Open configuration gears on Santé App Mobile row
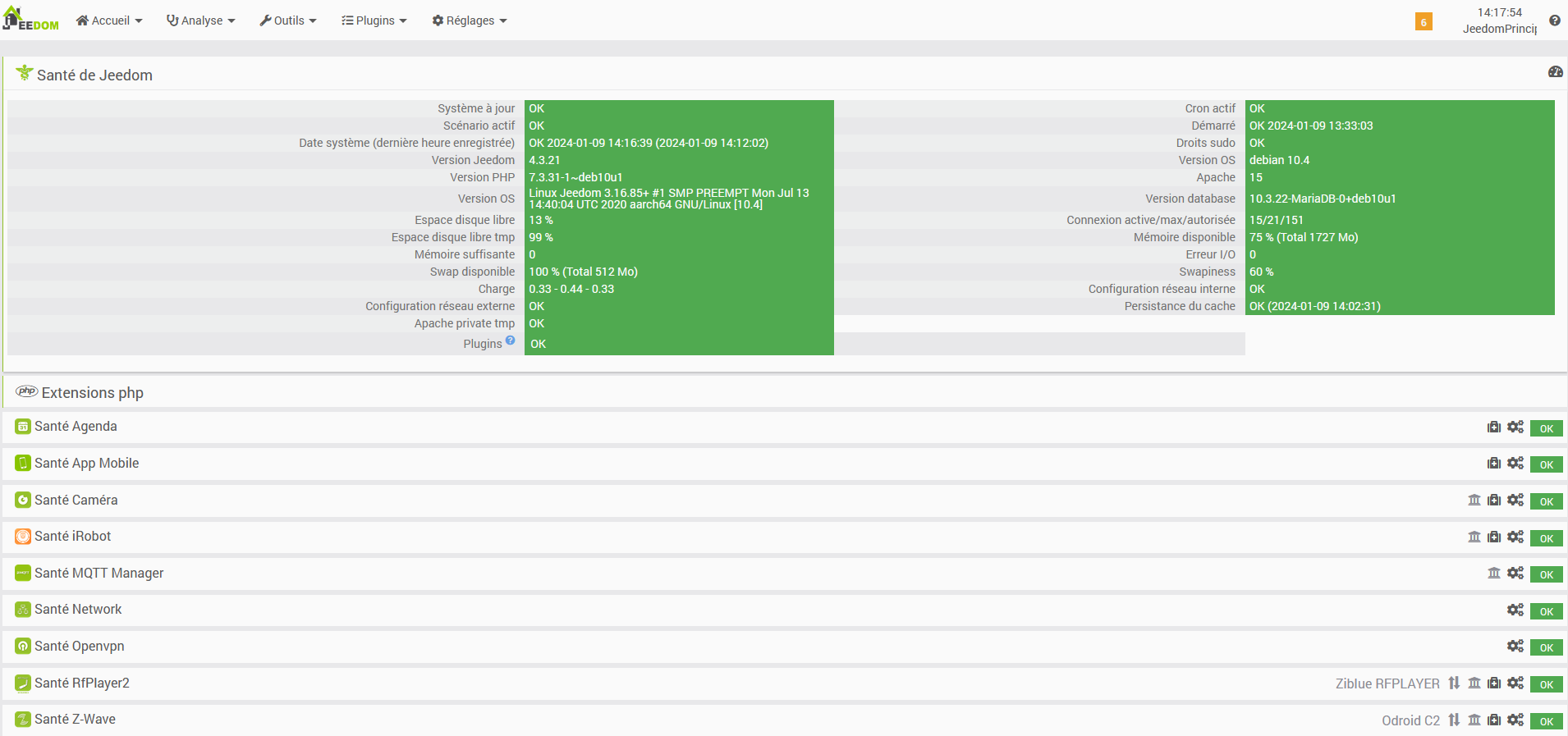Screen dimensions: 1568x736 click(x=1515, y=464)
